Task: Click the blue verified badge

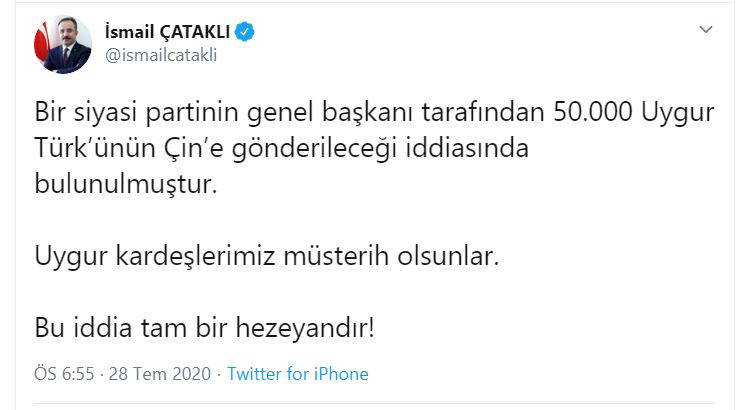Action: point(245,33)
